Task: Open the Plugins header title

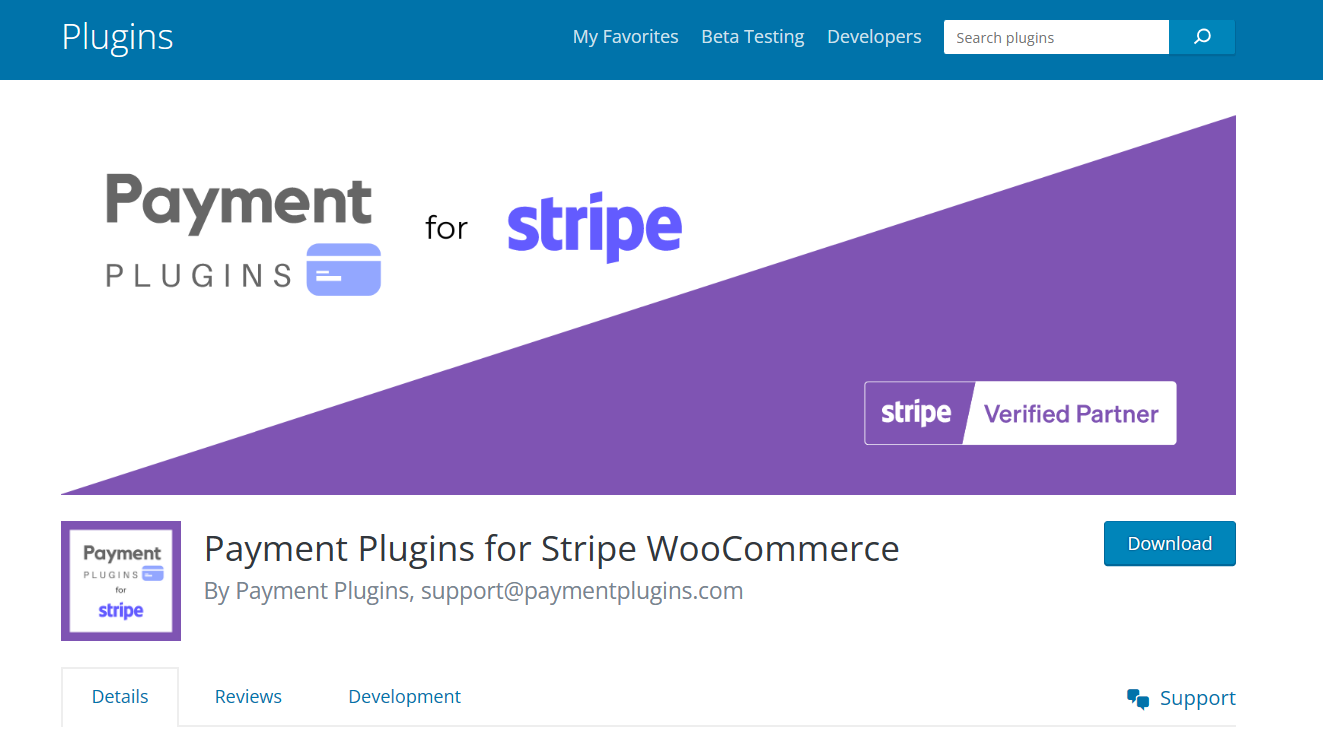Action: coord(117,37)
